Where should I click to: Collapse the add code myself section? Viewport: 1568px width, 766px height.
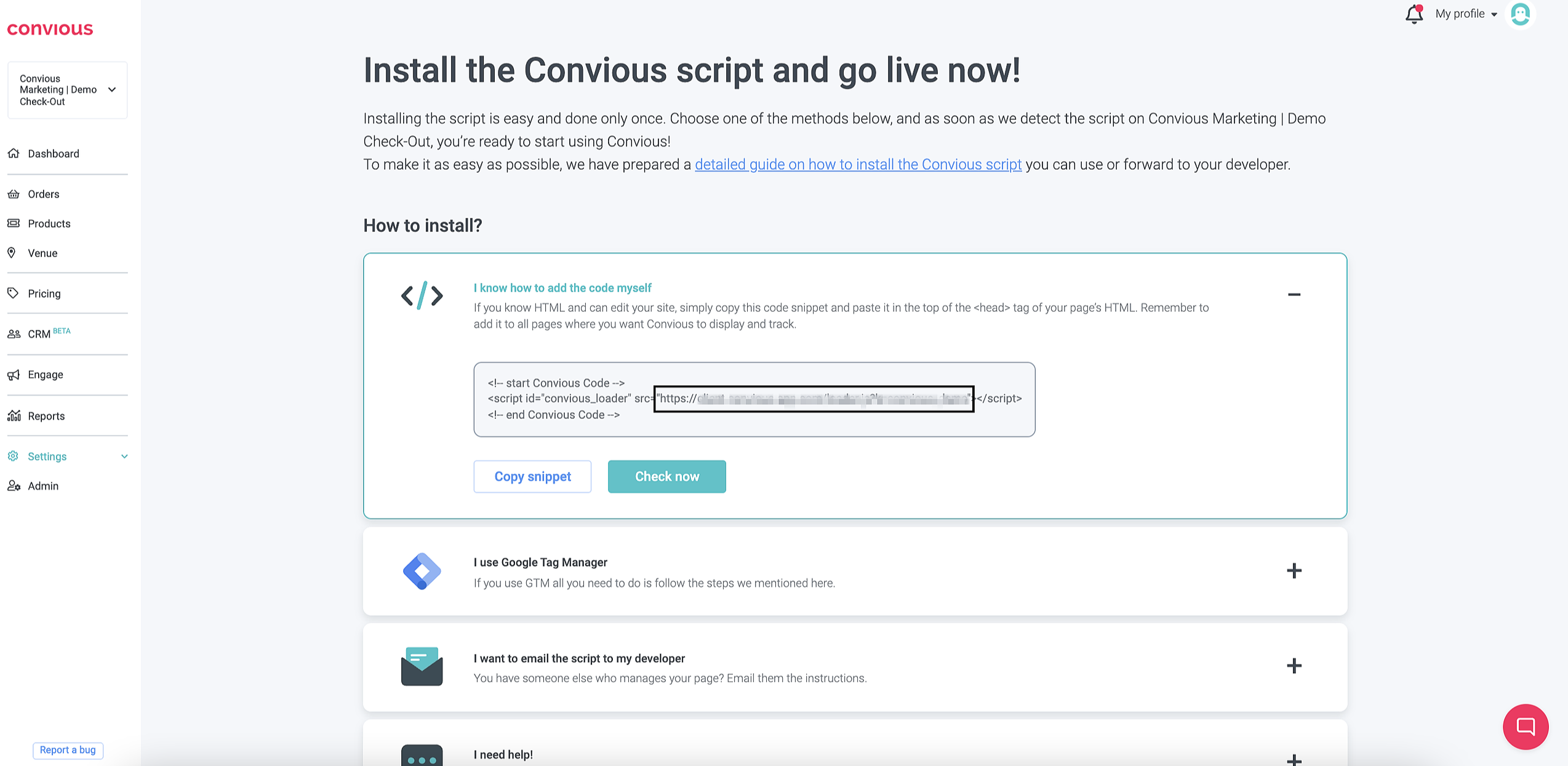pos(1294,295)
